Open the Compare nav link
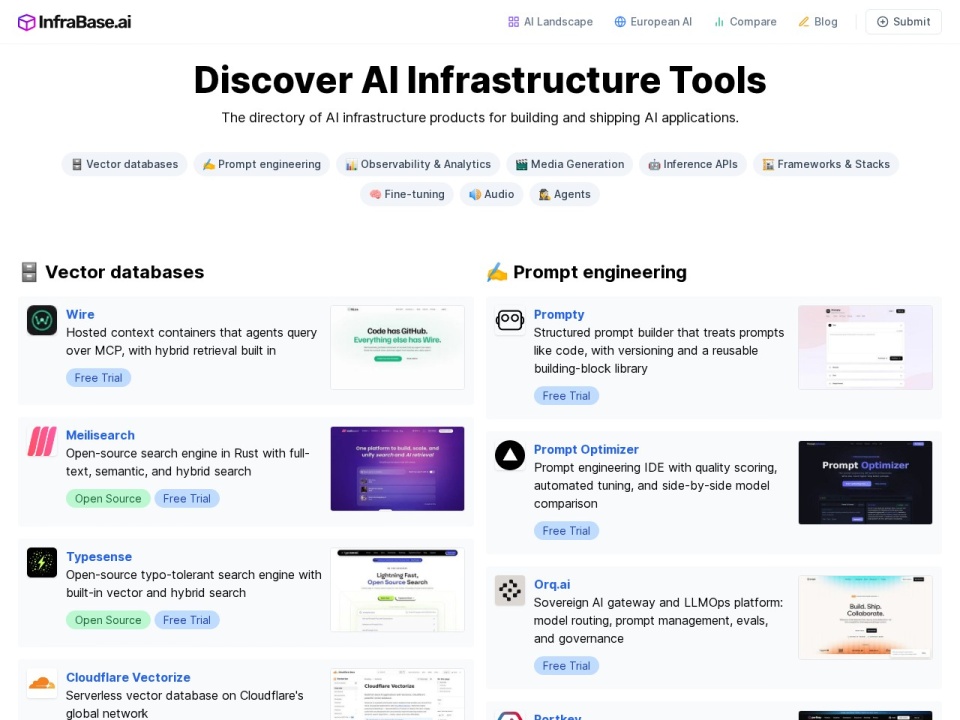The height and width of the screenshot is (720, 960). click(x=745, y=22)
